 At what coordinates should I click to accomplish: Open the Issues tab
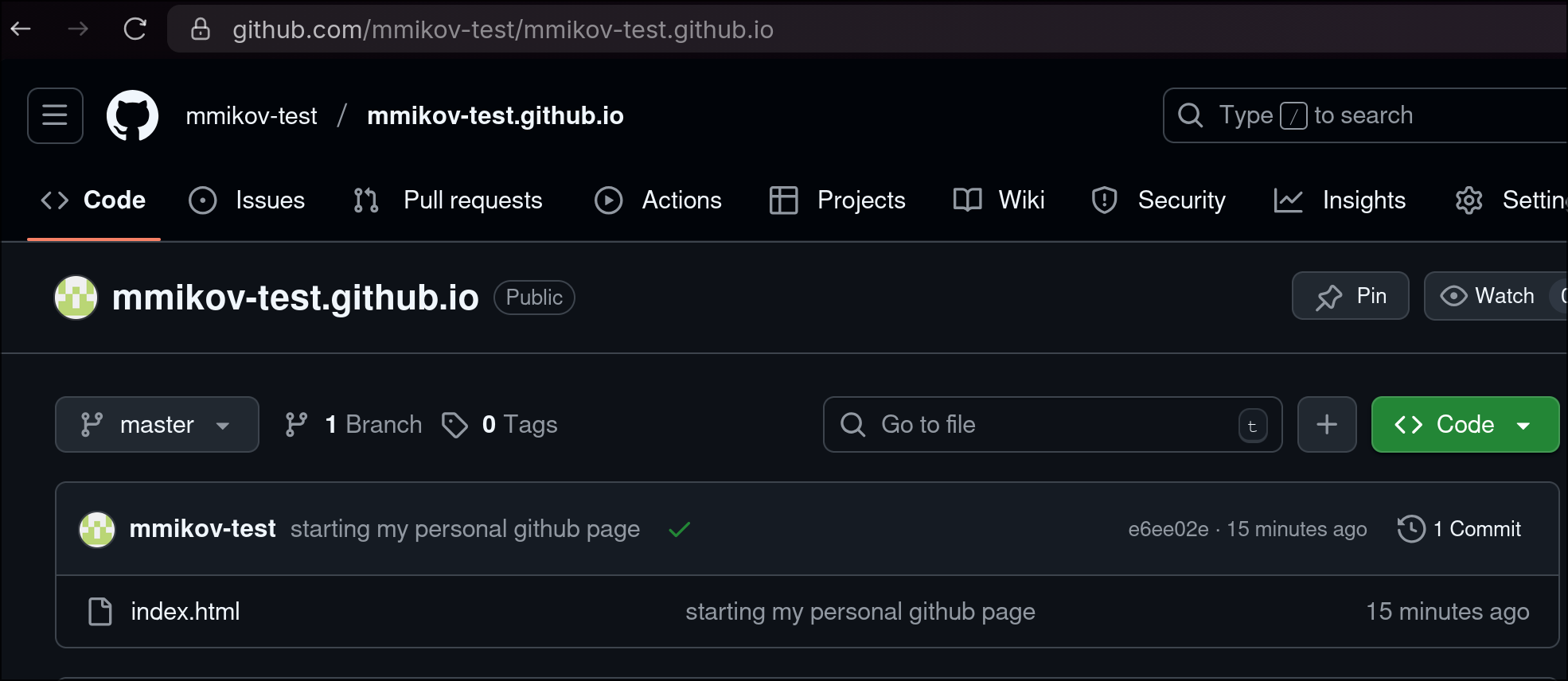point(247,200)
